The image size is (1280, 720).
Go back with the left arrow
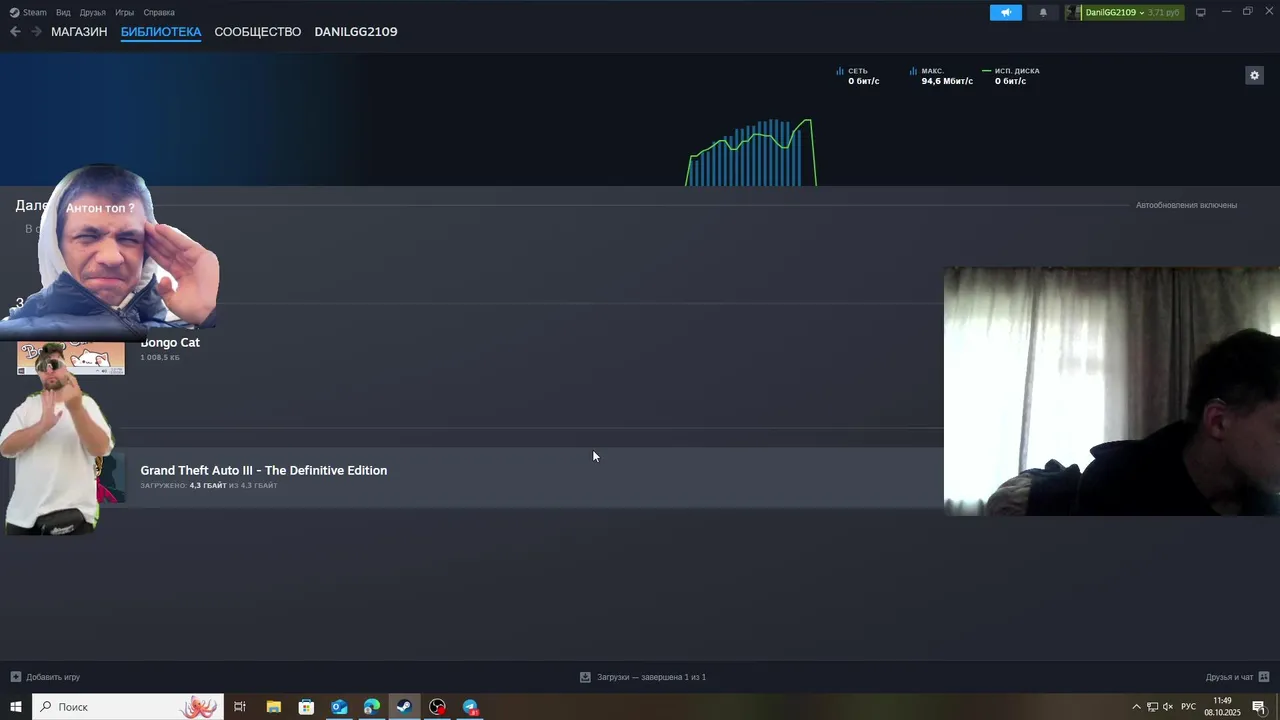(15, 32)
